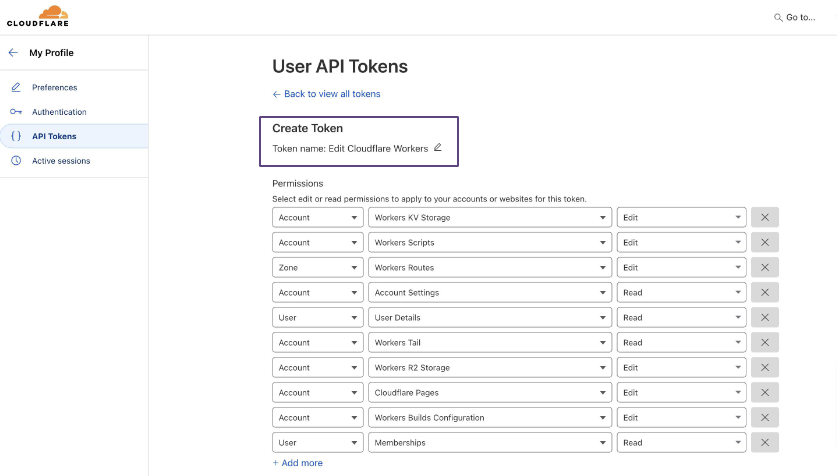Open the Go to search box
Screen dimensions: 837x476
tap(795, 18)
